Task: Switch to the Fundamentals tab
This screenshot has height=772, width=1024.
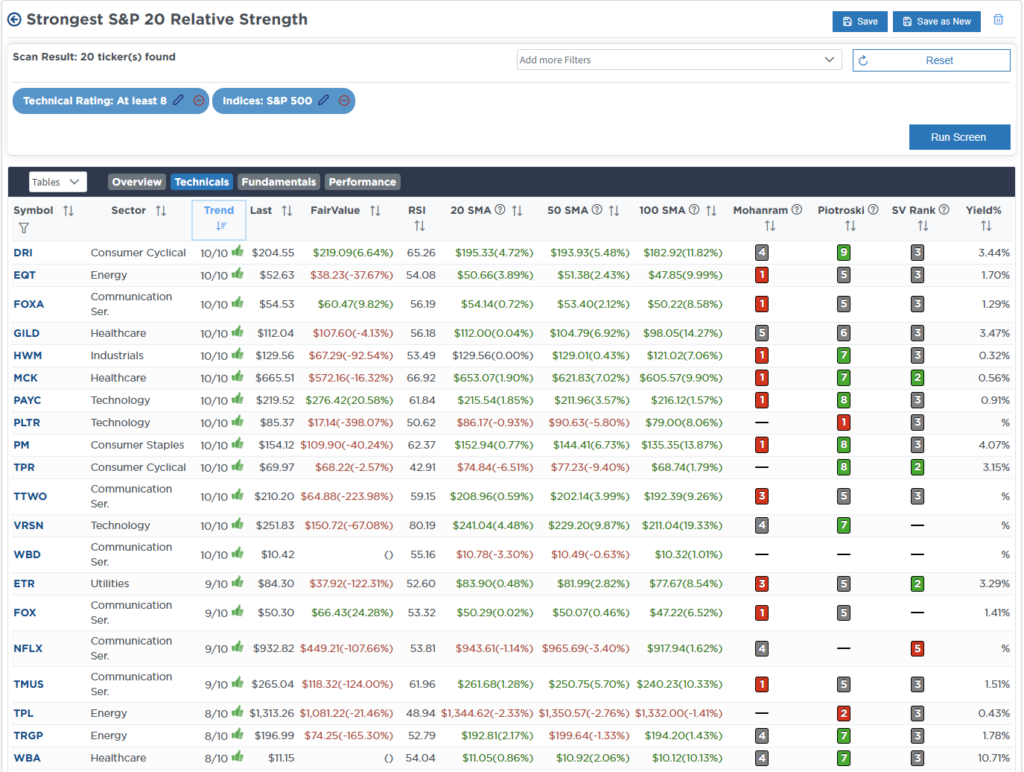Action: coord(279,182)
